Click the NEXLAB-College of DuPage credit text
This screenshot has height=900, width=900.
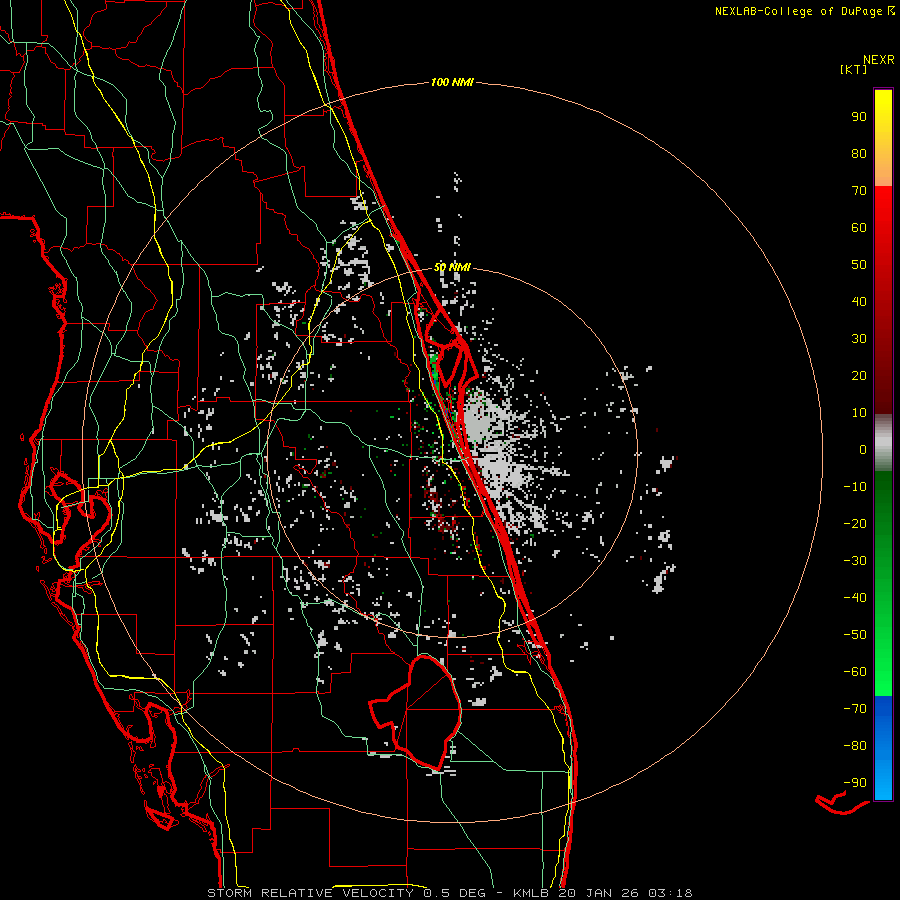(798, 11)
